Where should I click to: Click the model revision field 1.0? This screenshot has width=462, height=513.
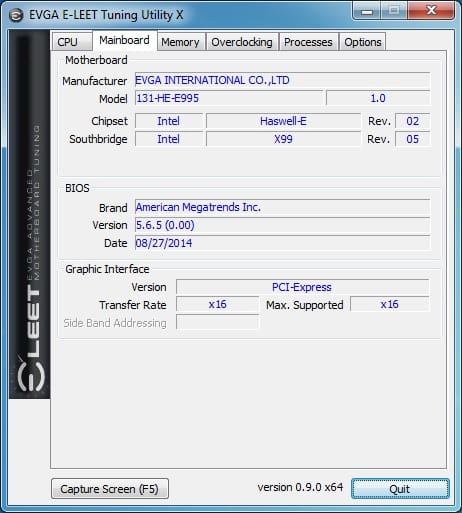[378, 98]
